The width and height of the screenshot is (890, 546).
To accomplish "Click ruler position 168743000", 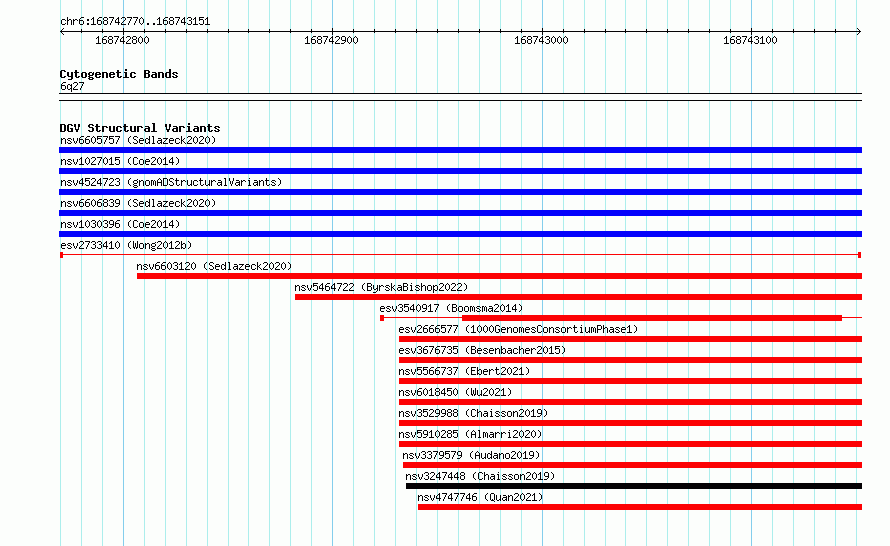I will (541, 40).
